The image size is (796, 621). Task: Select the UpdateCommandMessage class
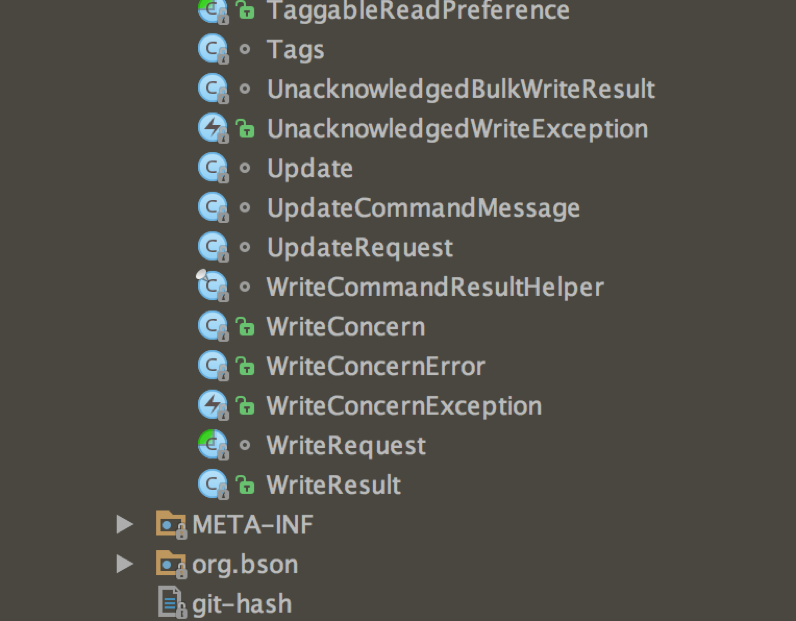point(423,209)
